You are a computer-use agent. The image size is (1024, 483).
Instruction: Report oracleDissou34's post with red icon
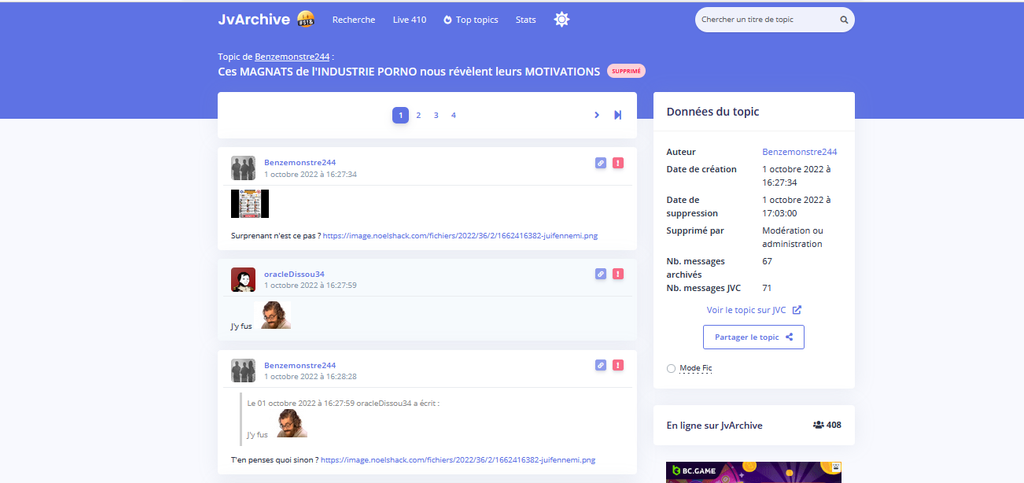coord(618,274)
